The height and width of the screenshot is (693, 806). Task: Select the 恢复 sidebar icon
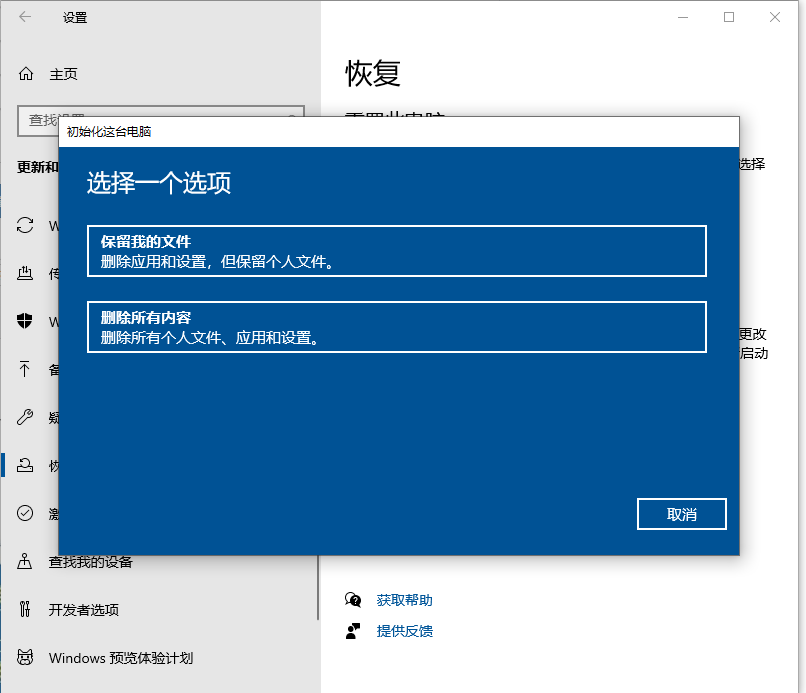click(24, 465)
